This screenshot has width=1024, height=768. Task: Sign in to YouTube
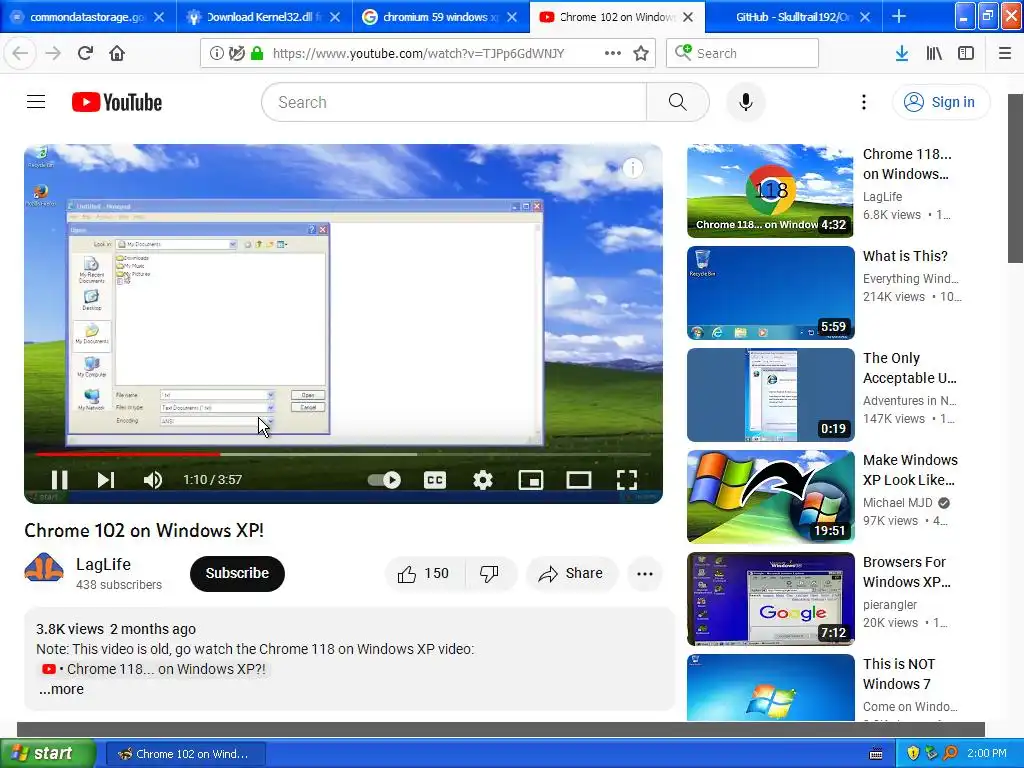[x=941, y=102]
